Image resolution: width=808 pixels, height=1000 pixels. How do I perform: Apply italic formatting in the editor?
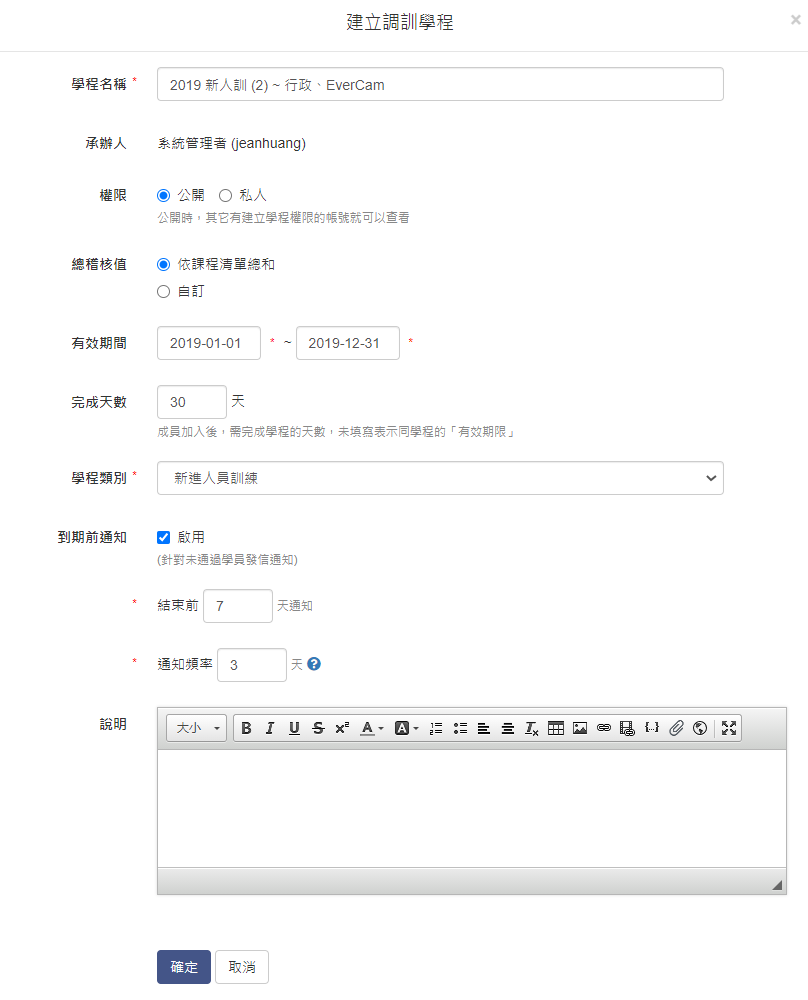pos(270,728)
